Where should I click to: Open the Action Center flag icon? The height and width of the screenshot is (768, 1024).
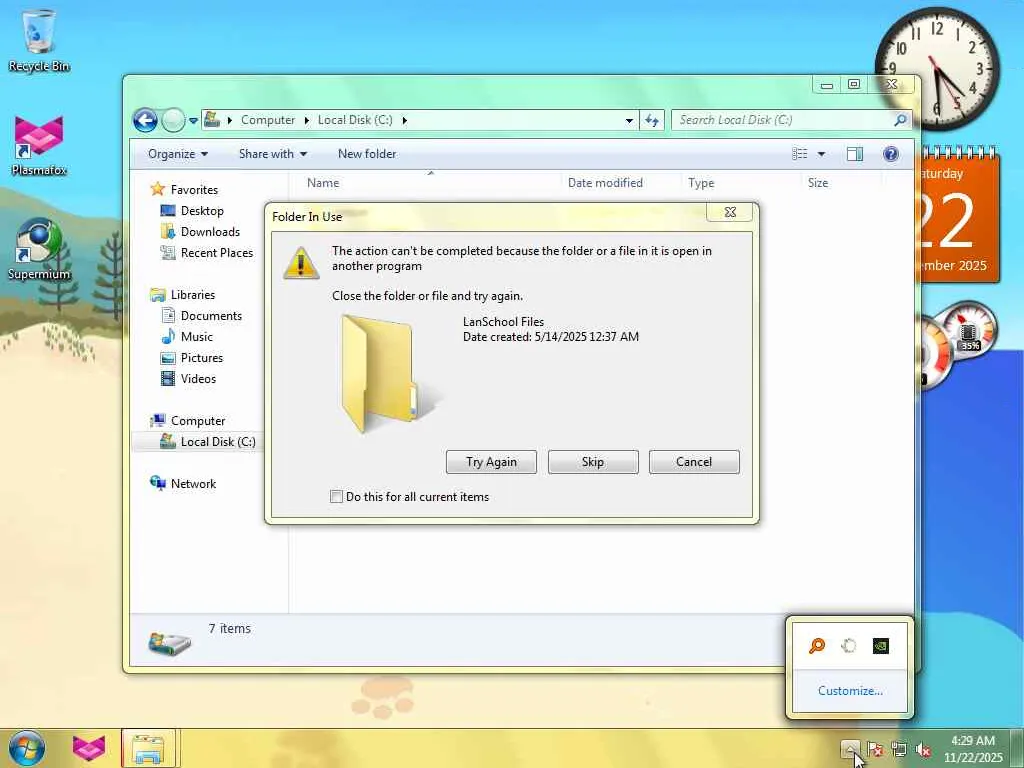[875, 749]
